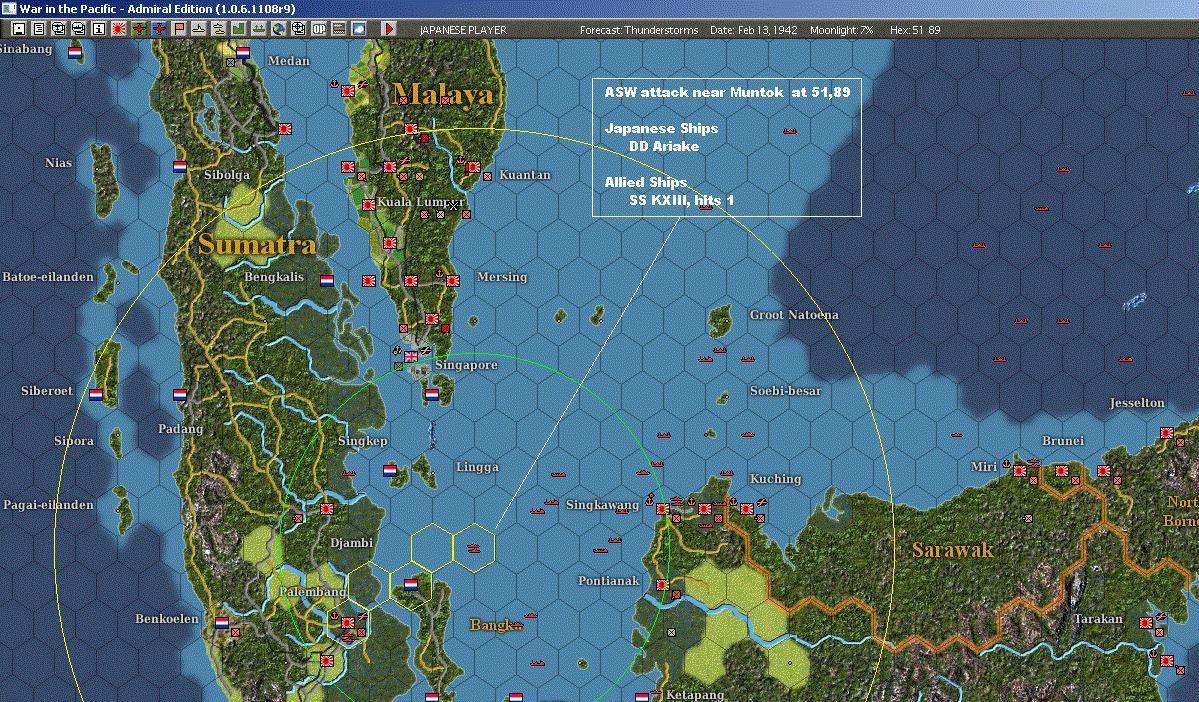Screen dimensions: 1199x702
Task: Click the Groot Natoena map label
Action: (794, 315)
